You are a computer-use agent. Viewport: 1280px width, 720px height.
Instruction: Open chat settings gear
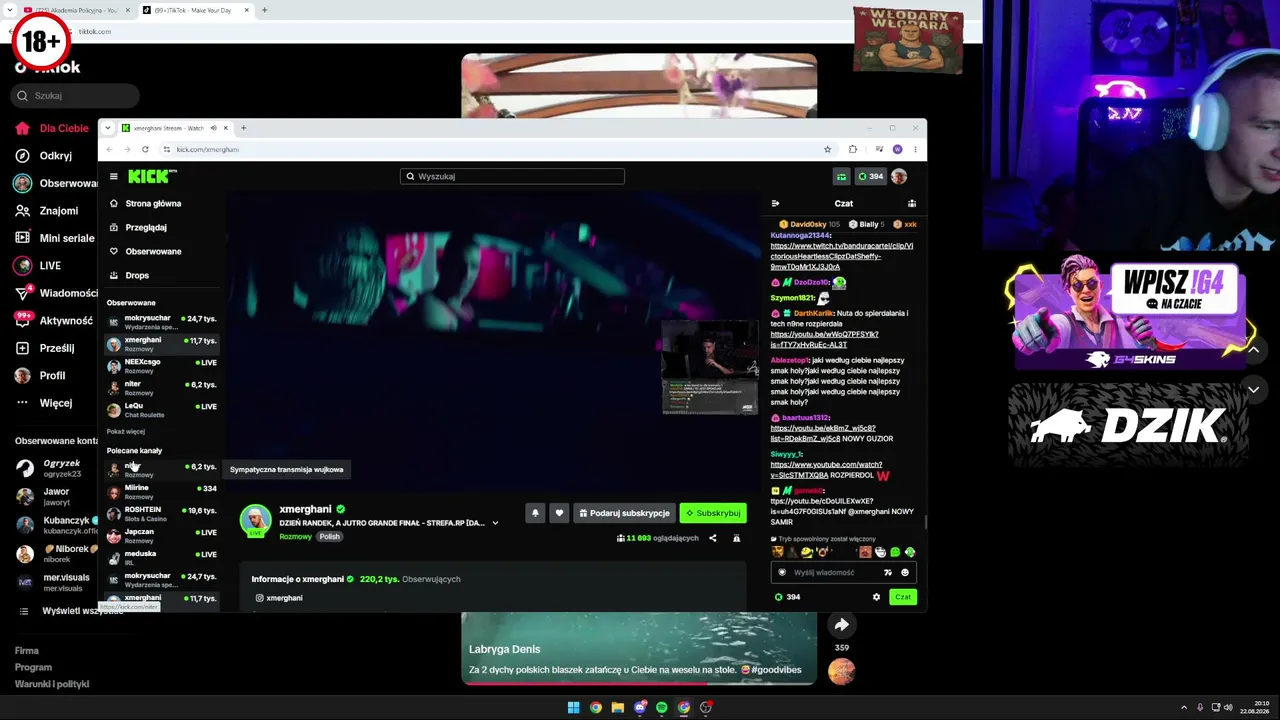coord(876,597)
